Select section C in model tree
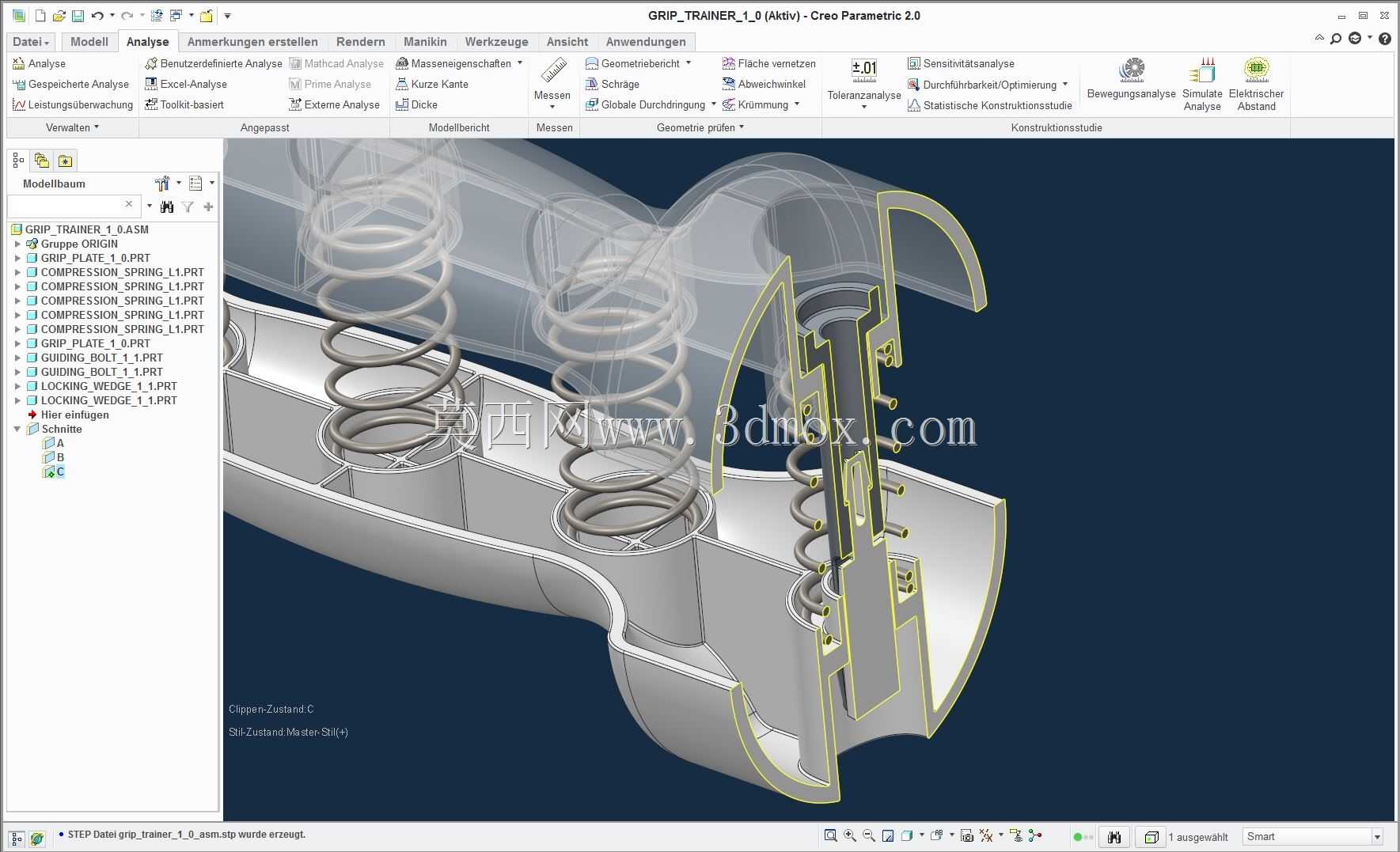Screen dimensions: 1400x852 click(54, 471)
